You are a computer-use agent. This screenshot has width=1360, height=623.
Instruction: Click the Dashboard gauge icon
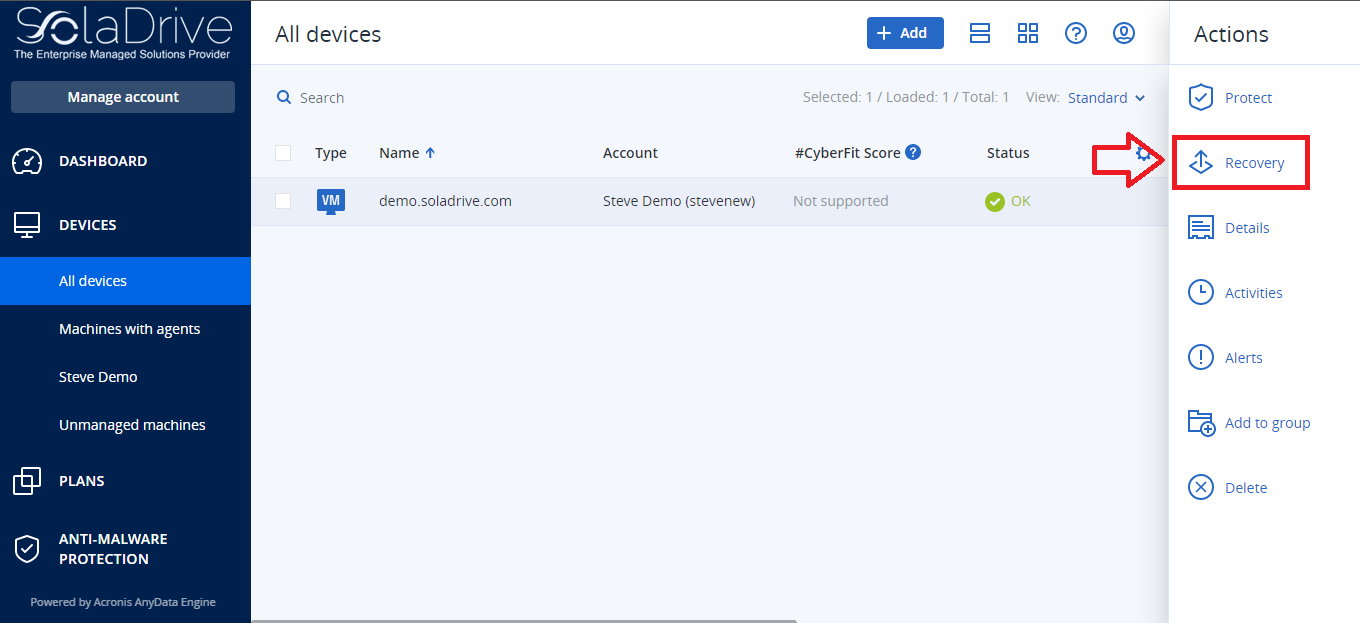[27, 161]
